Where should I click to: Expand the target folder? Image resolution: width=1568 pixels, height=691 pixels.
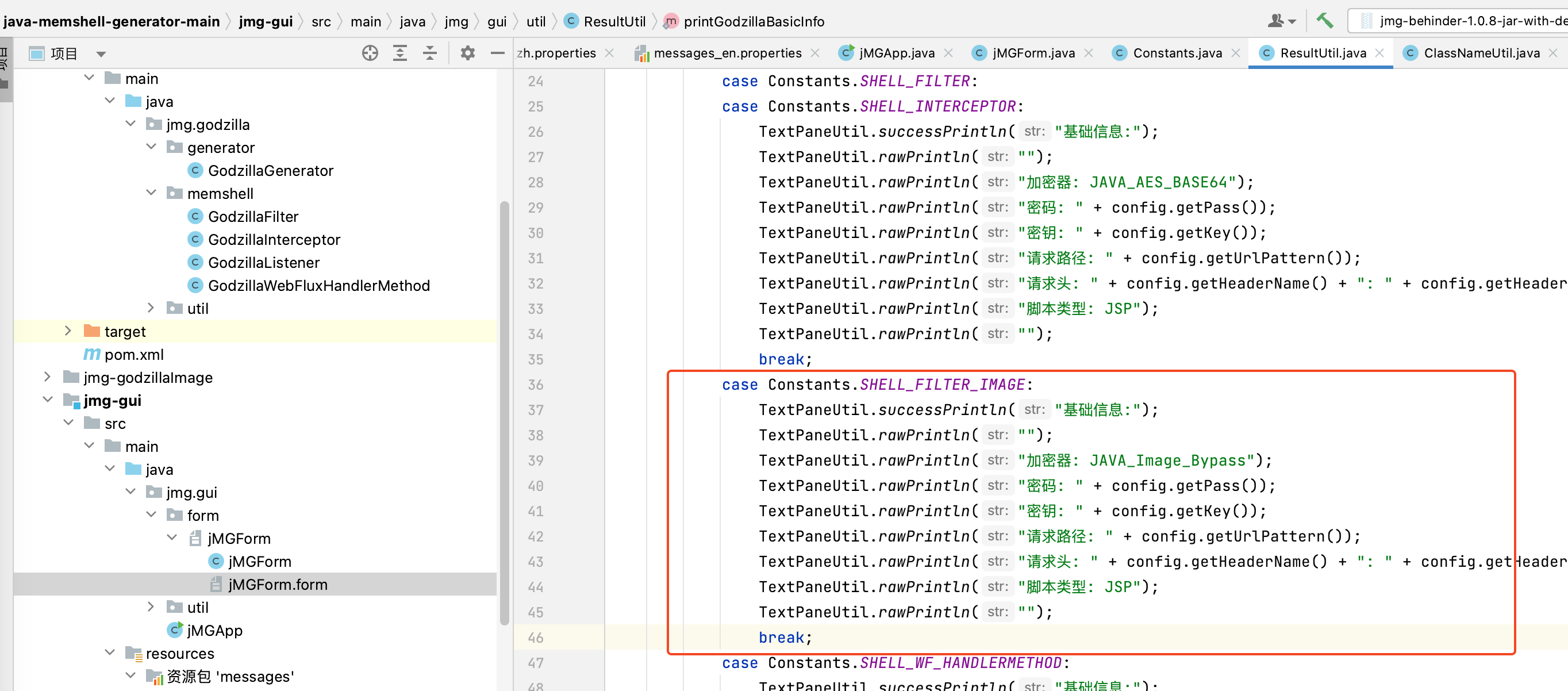coord(68,331)
